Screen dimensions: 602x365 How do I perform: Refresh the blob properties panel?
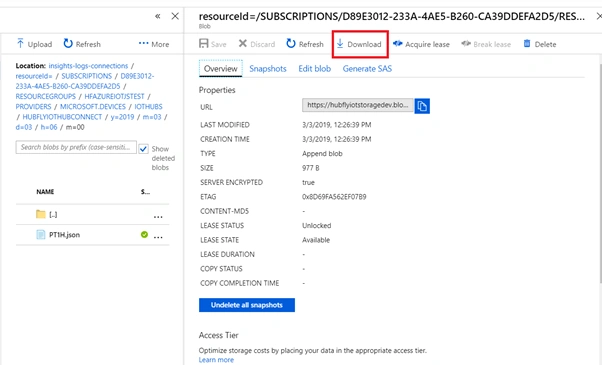(x=305, y=44)
